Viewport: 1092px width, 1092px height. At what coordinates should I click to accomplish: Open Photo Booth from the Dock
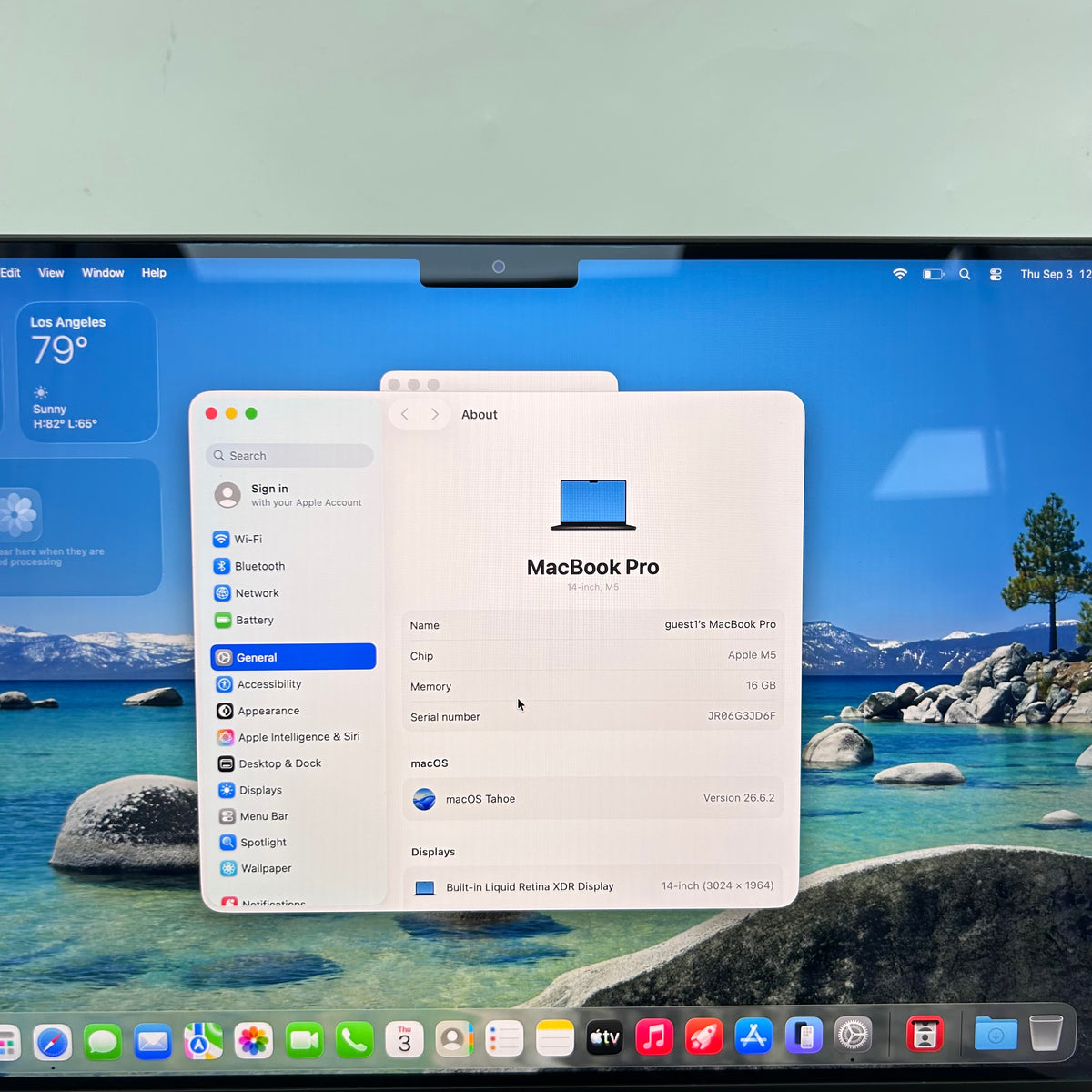click(x=925, y=1034)
